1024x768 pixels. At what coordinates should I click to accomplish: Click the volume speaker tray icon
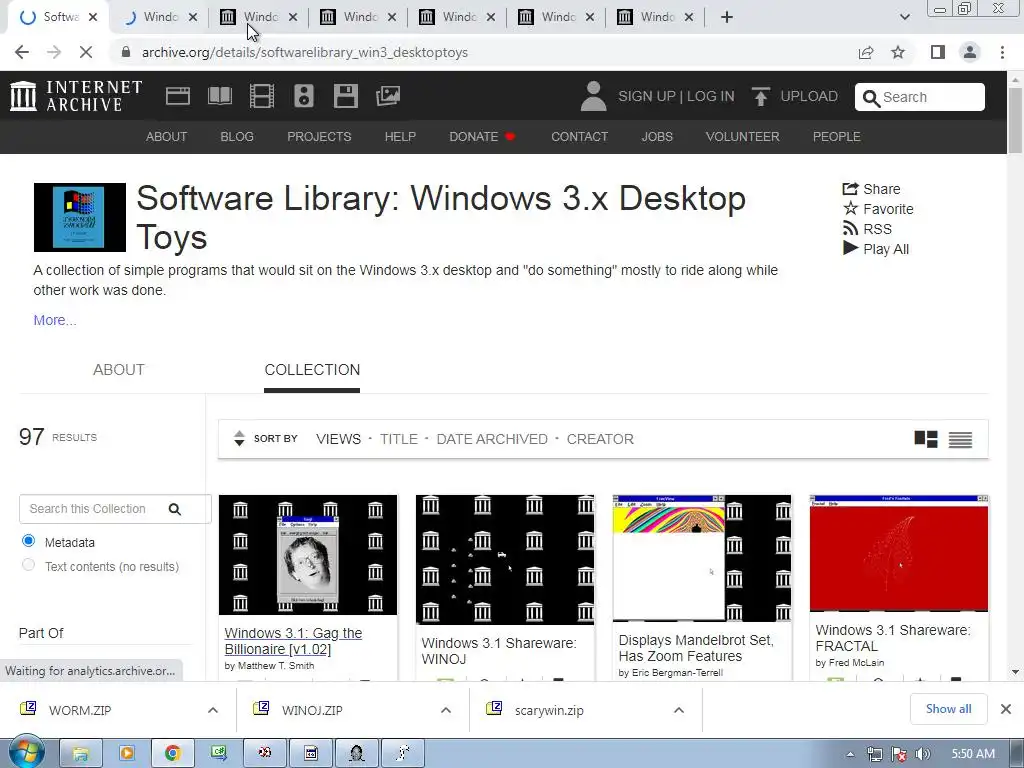tap(922, 754)
